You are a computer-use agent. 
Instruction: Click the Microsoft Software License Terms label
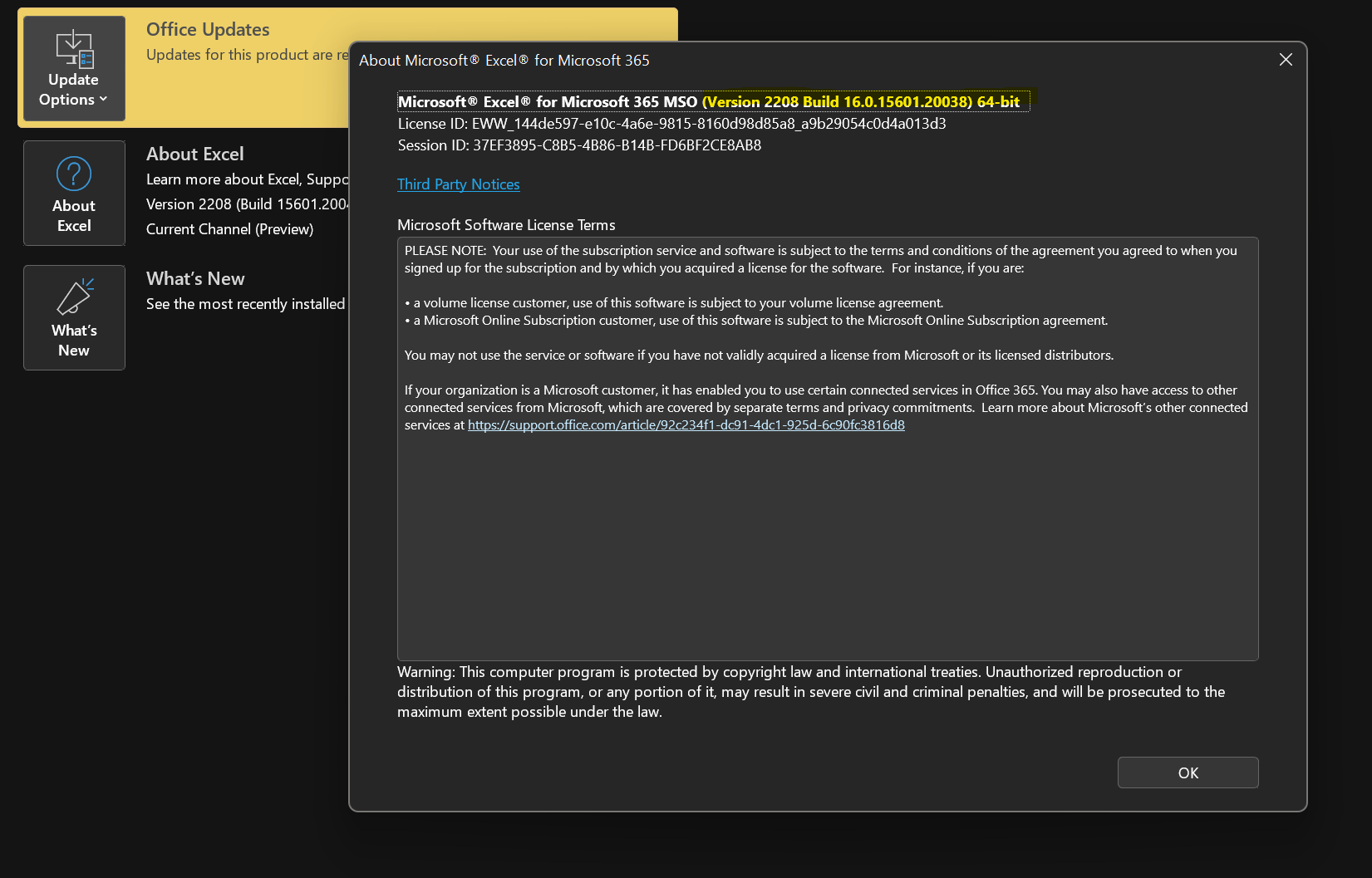point(506,225)
